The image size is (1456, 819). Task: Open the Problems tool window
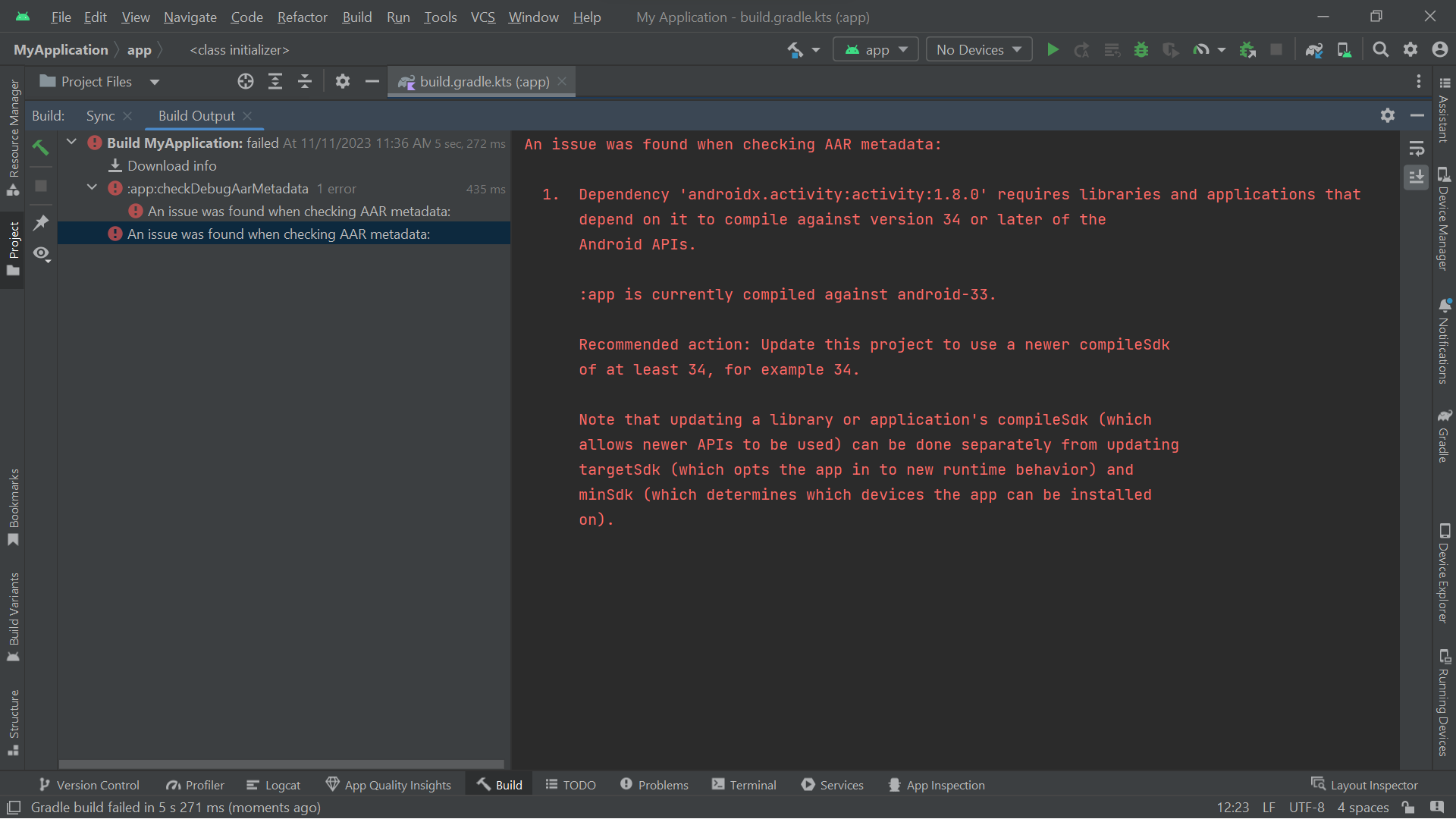coord(654,786)
